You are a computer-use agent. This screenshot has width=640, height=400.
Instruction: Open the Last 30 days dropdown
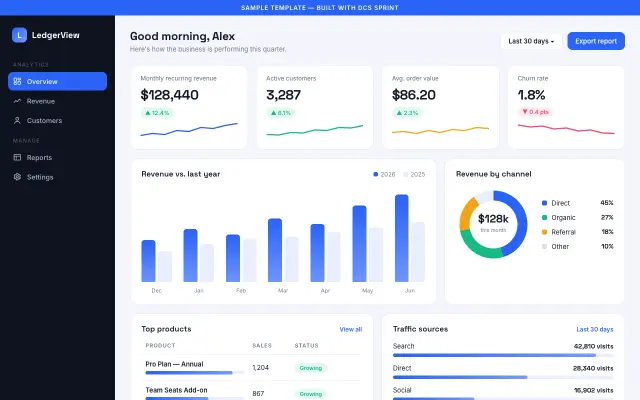pos(531,41)
